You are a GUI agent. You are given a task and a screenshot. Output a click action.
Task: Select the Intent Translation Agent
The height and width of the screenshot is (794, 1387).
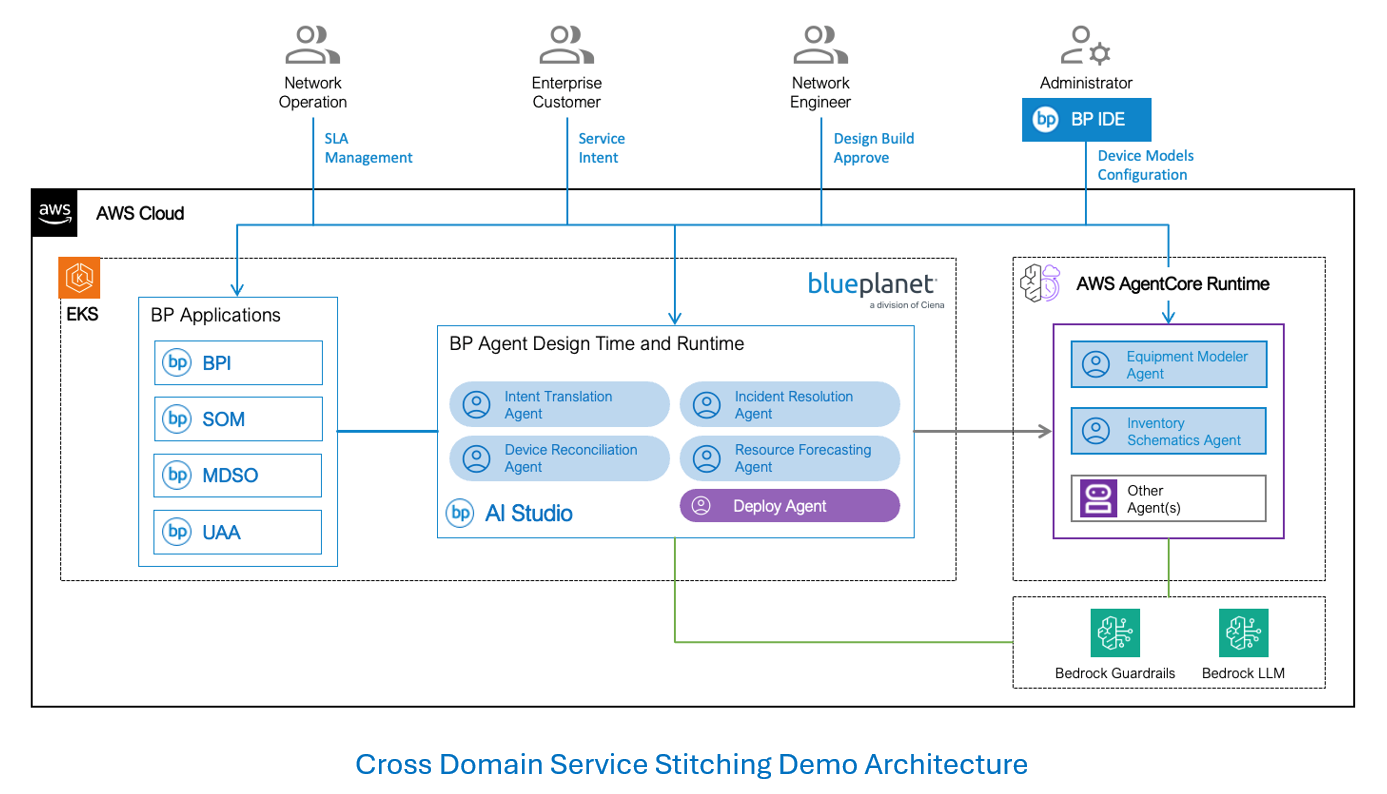(558, 404)
